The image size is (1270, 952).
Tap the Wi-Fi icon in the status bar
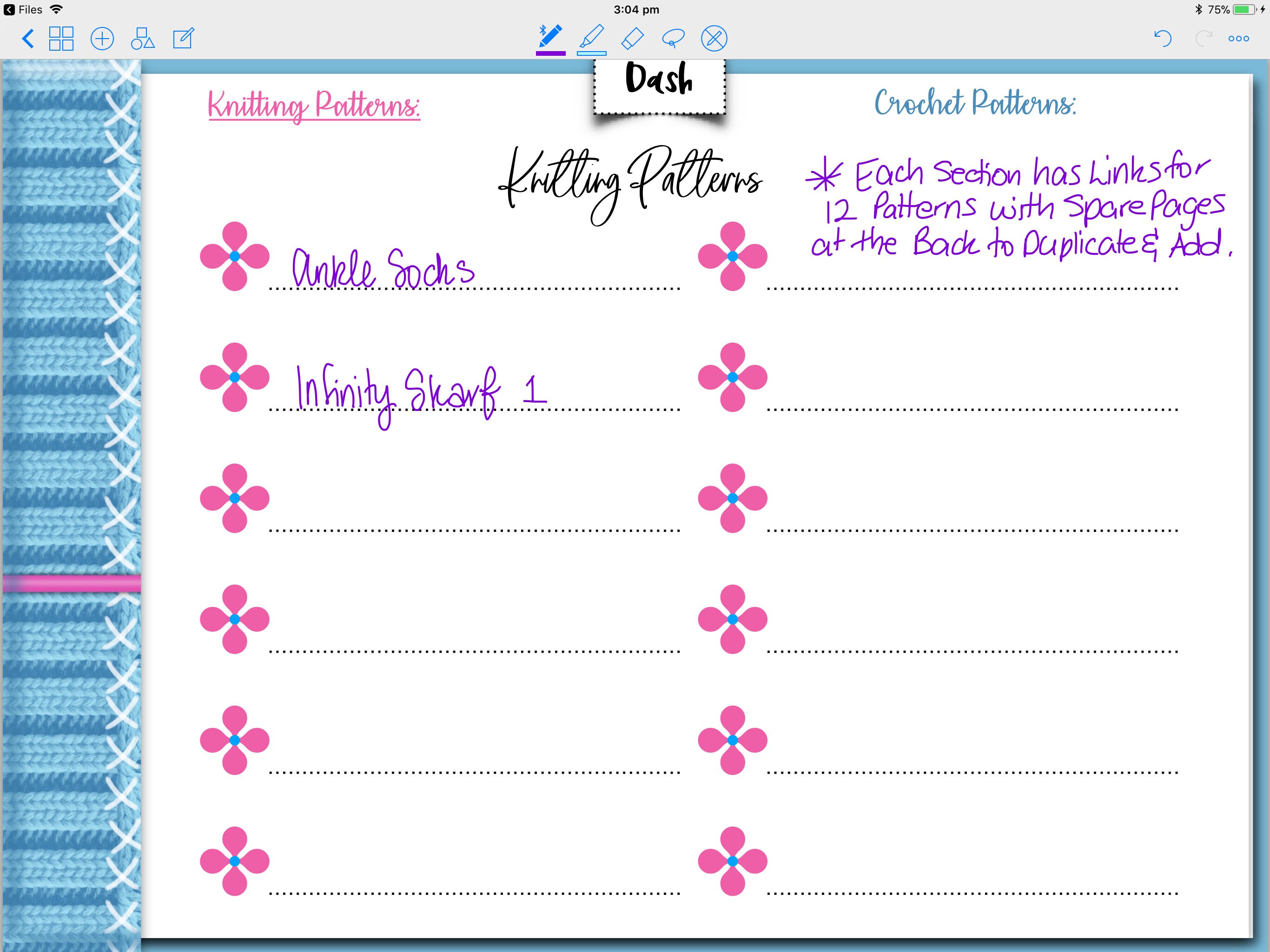click(56, 9)
